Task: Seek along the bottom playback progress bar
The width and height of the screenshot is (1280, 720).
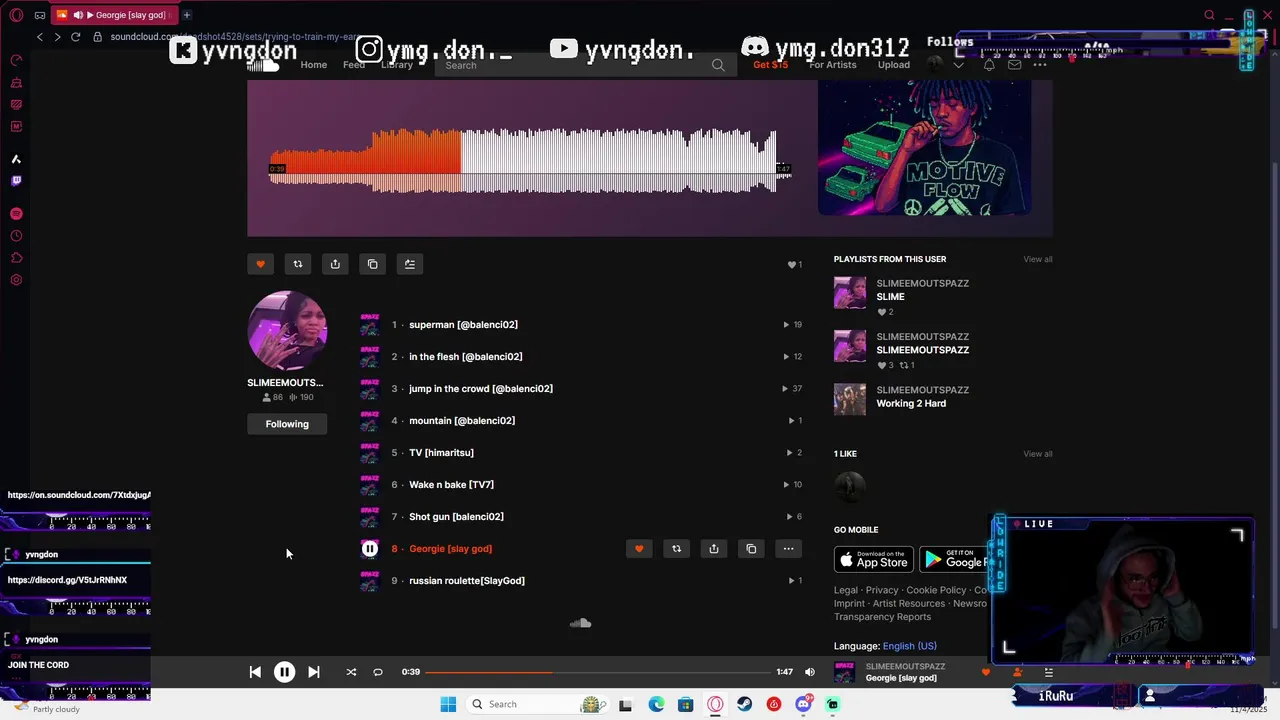Action: coord(600,672)
